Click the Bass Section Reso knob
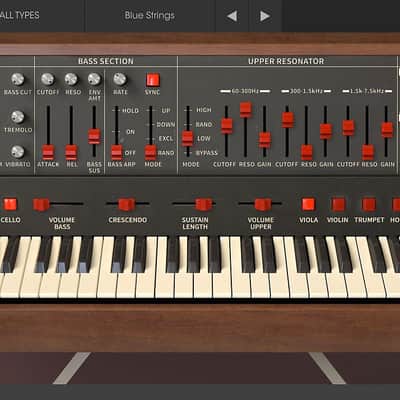 71,79
